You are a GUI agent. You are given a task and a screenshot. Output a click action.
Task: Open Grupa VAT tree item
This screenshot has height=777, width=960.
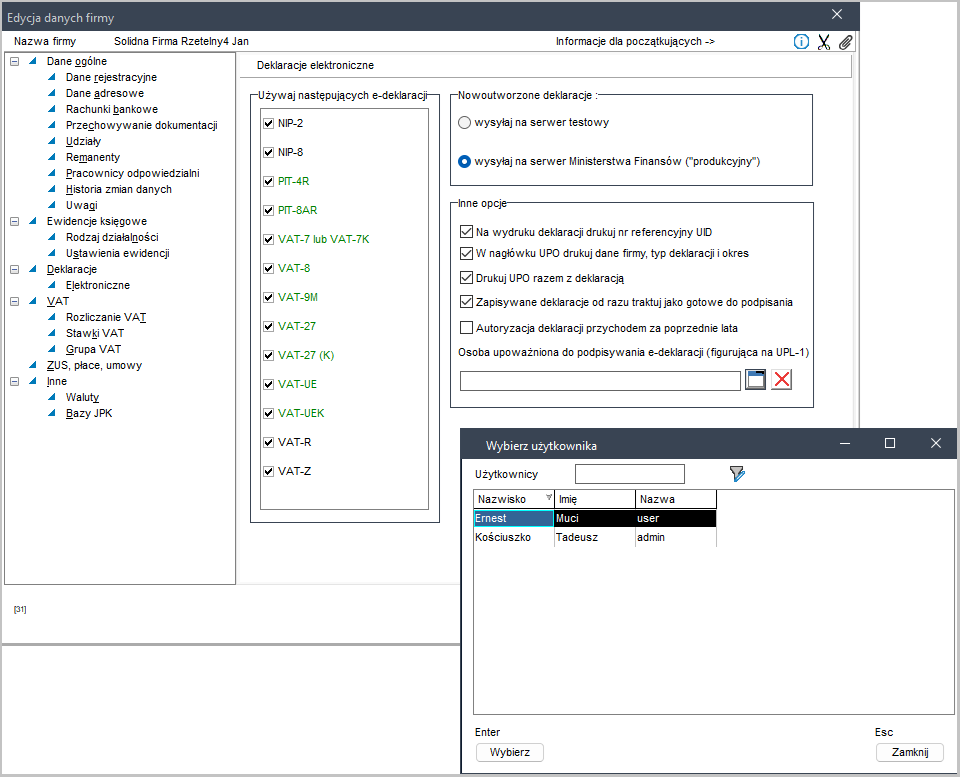[94, 349]
